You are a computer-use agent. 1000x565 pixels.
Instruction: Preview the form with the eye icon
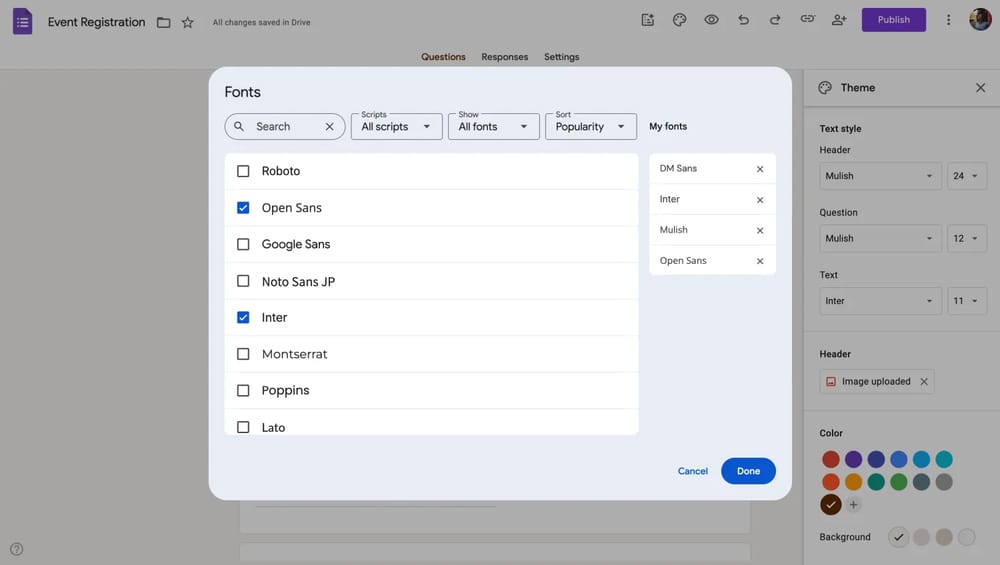click(711, 20)
